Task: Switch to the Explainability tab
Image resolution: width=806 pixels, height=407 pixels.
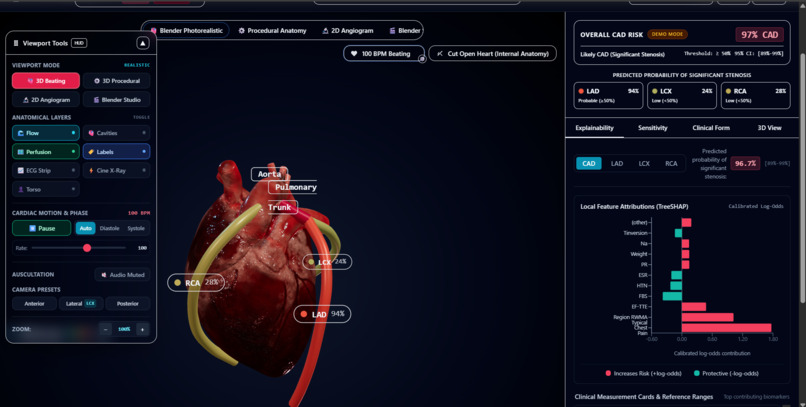Action: [x=595, y=128]
